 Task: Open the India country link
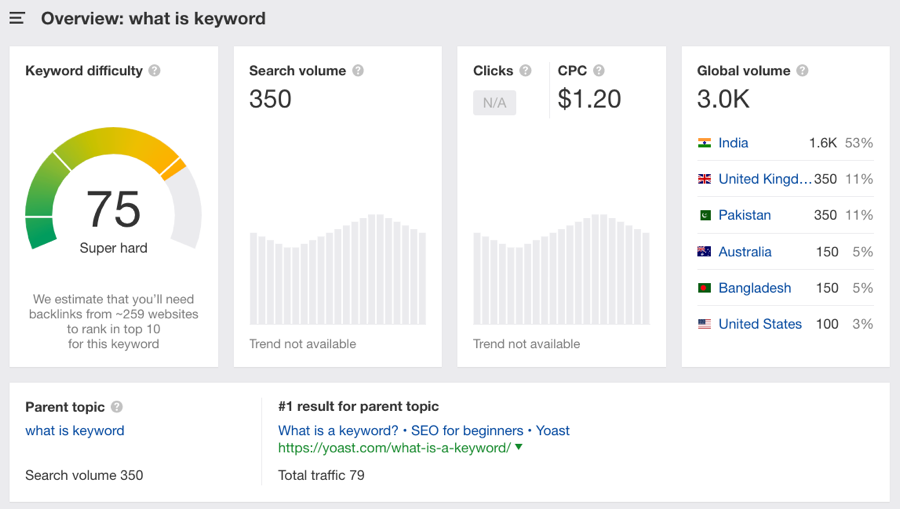click(x=733, y=143)
